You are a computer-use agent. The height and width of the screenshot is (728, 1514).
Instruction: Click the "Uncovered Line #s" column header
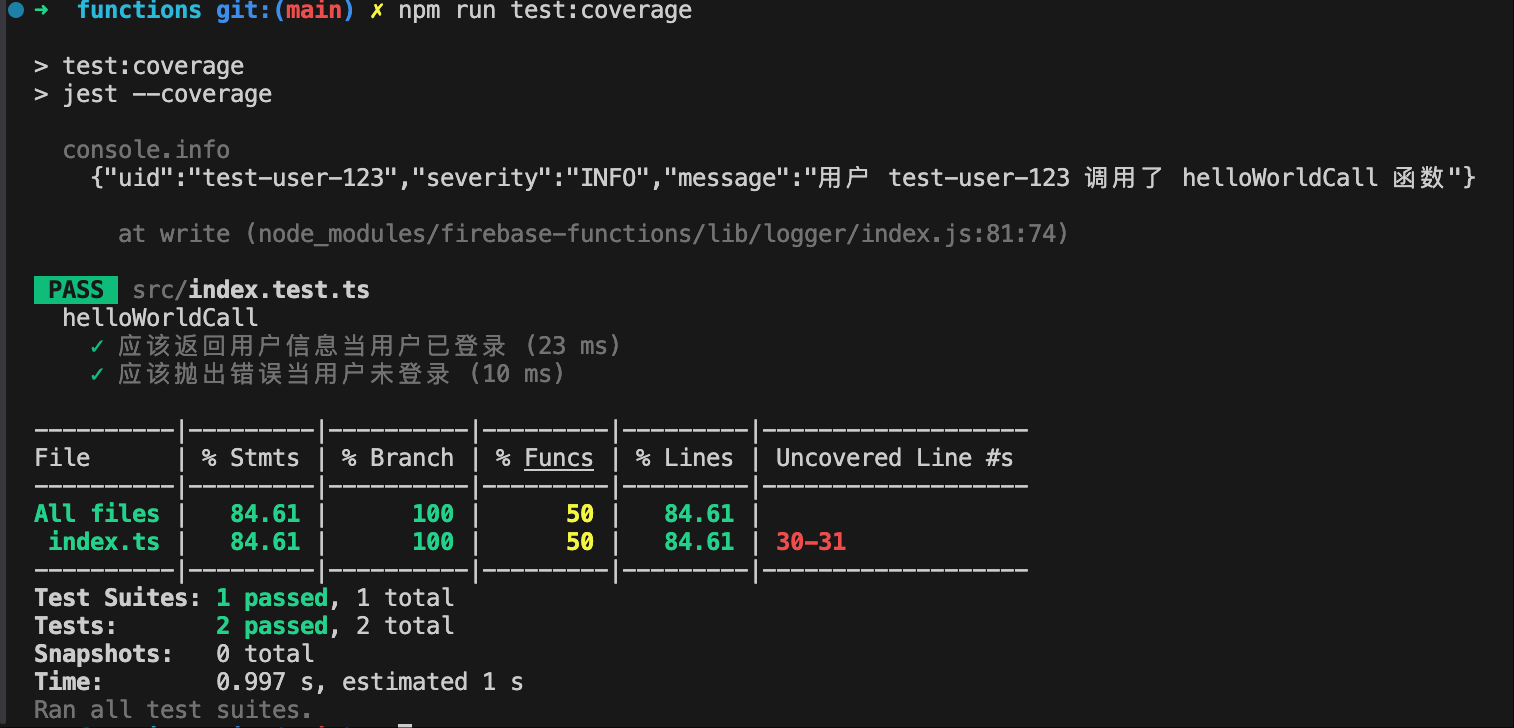(x=894, y=458)
